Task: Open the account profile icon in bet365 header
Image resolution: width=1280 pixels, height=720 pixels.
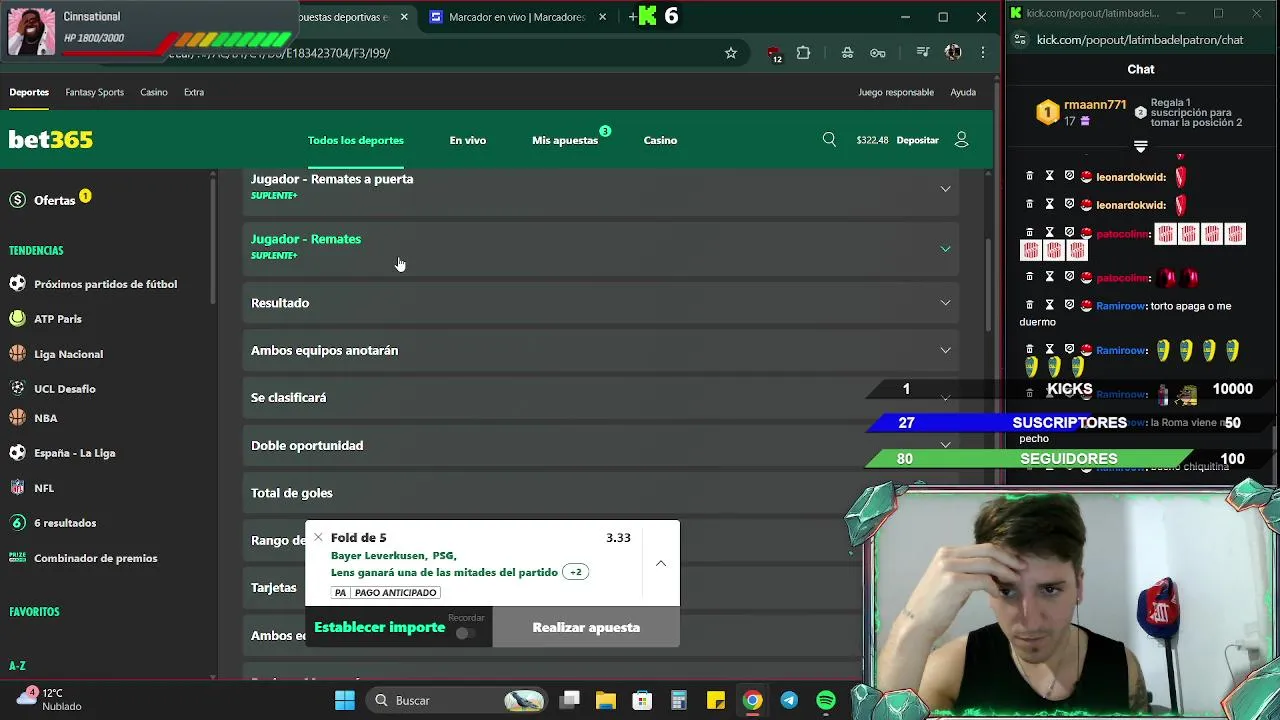Action: tap(961, 140)
